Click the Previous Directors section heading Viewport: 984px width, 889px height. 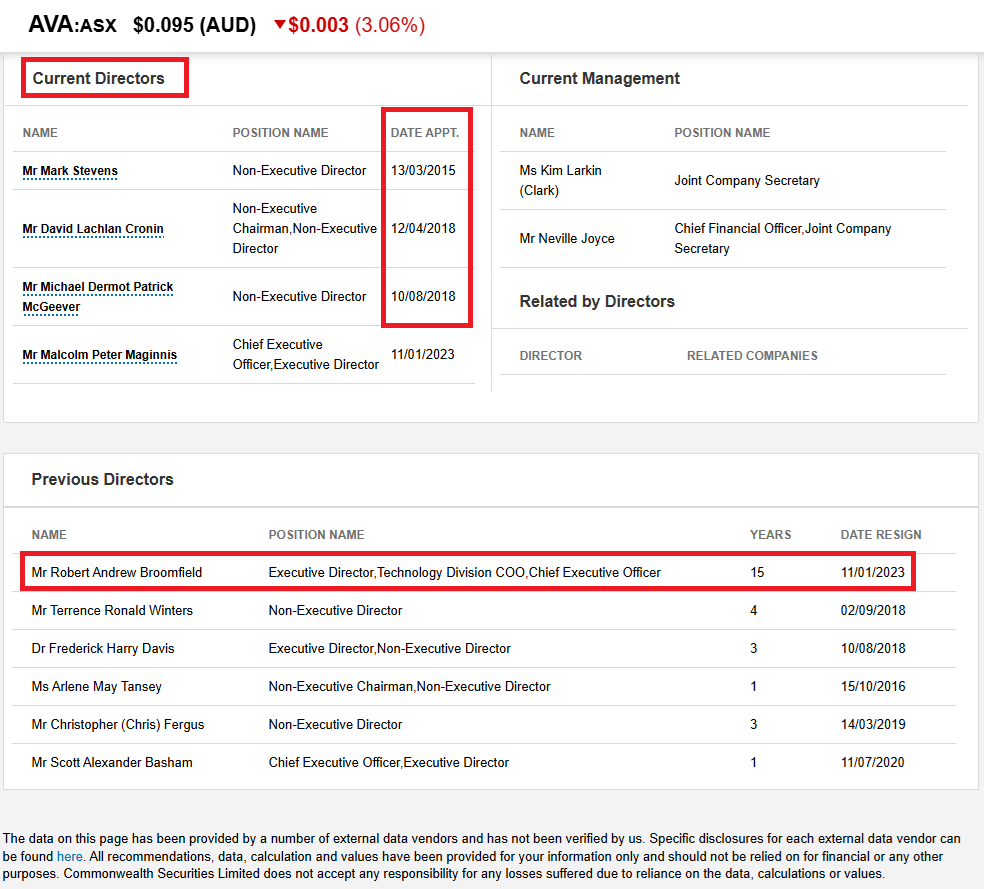point(102,480)
